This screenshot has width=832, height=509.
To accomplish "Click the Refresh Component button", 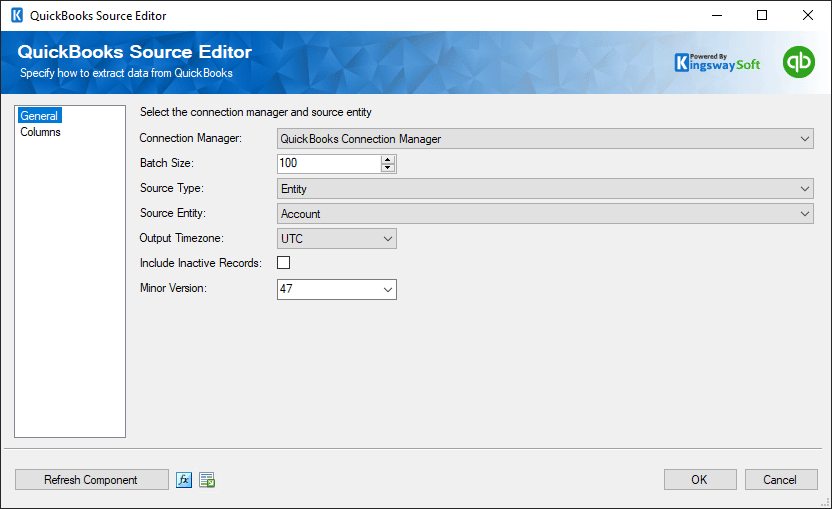I will click(x=92, y=480).
